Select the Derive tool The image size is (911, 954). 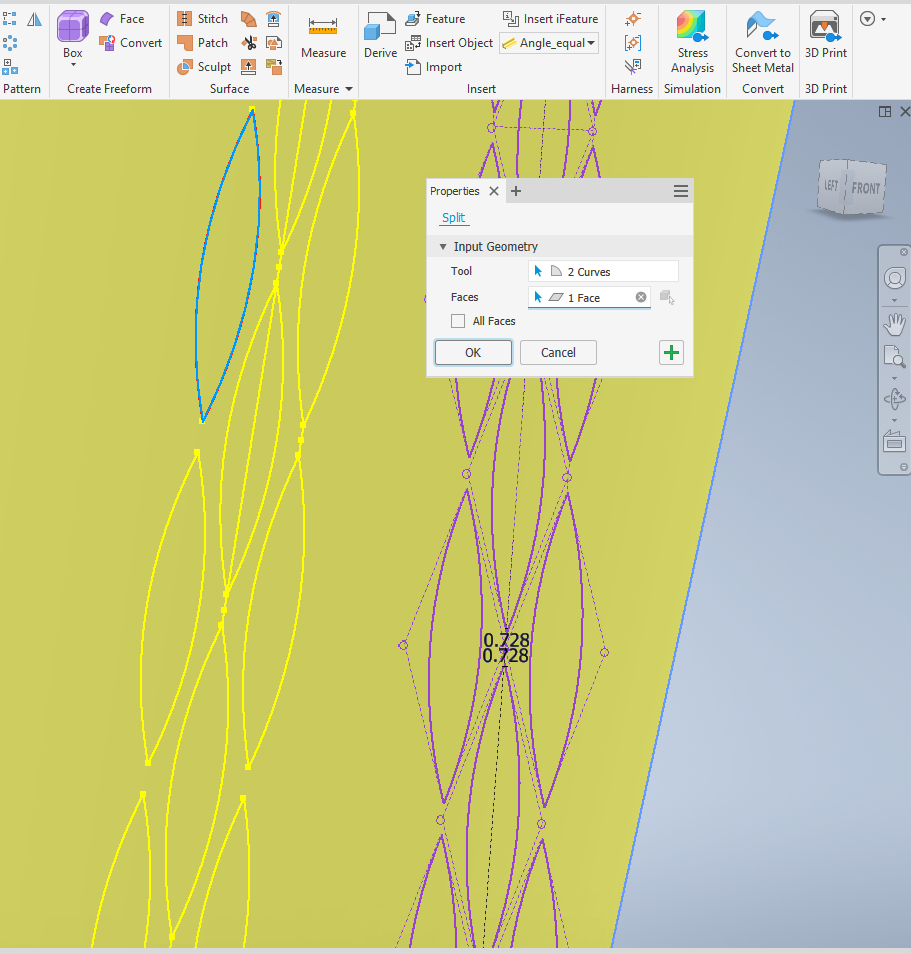tap(380, 35)
